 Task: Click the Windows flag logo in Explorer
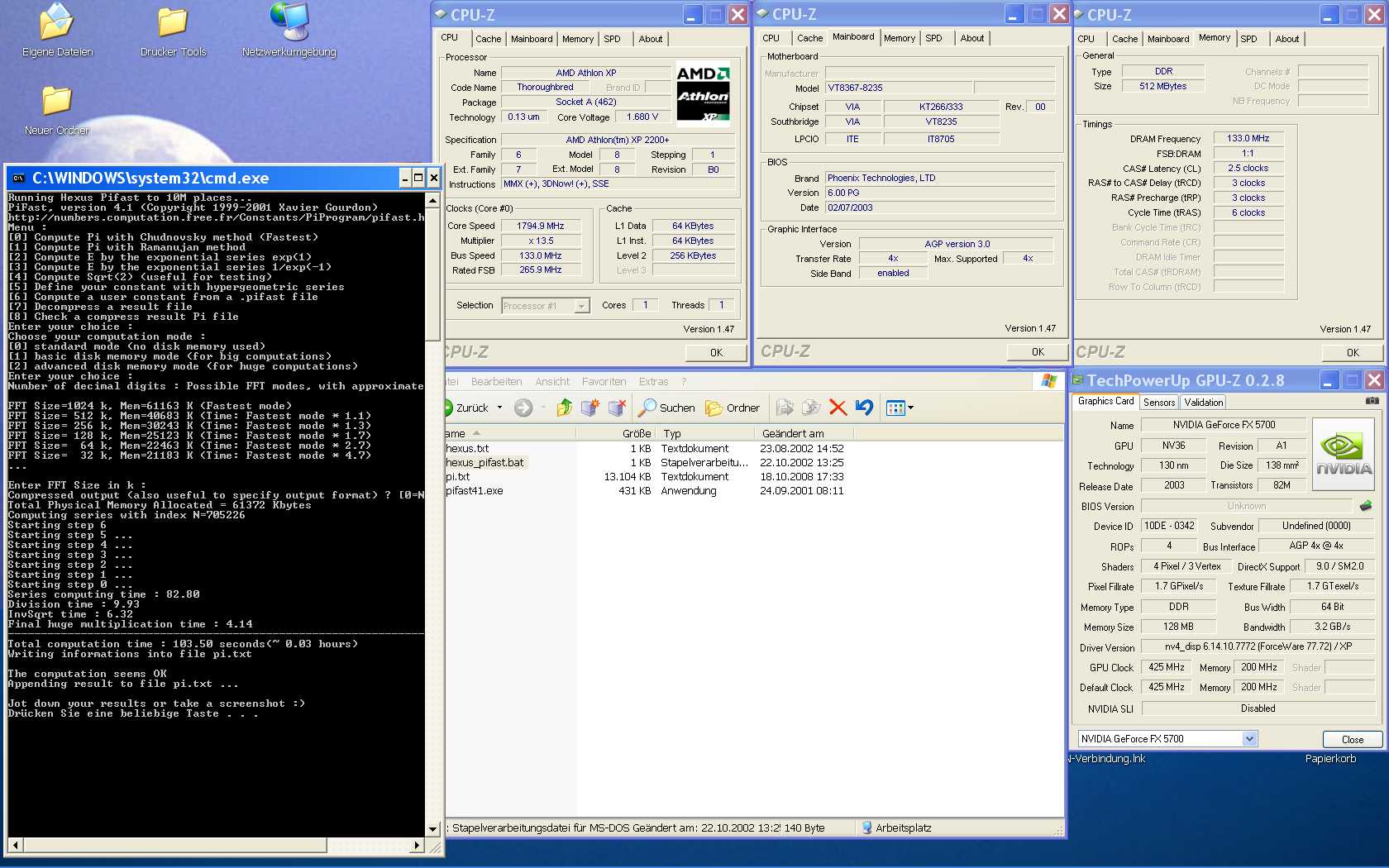[x=1049, y=381]
